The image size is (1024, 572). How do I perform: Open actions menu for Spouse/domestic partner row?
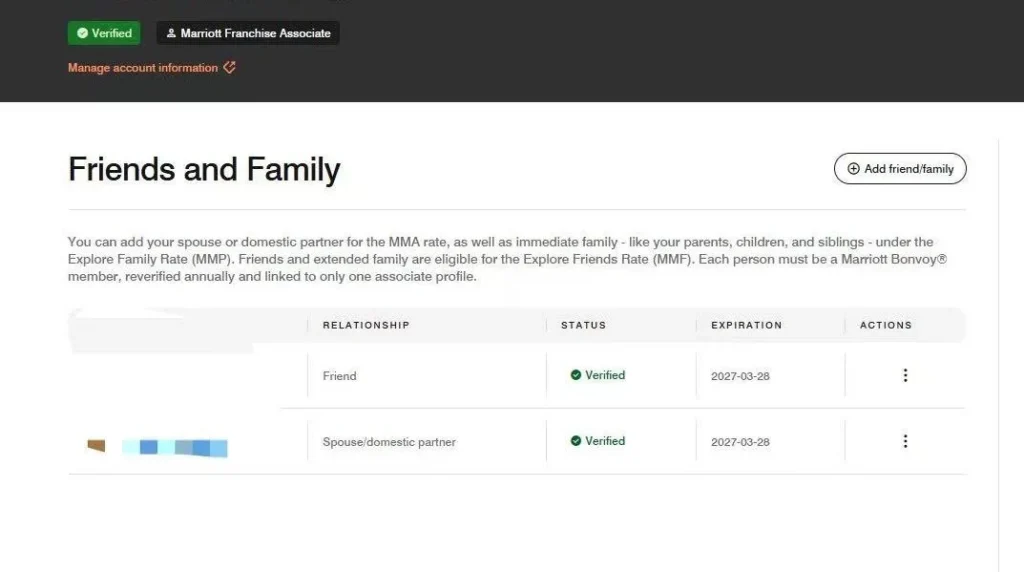pyautogui.click(x=905, y=441)
